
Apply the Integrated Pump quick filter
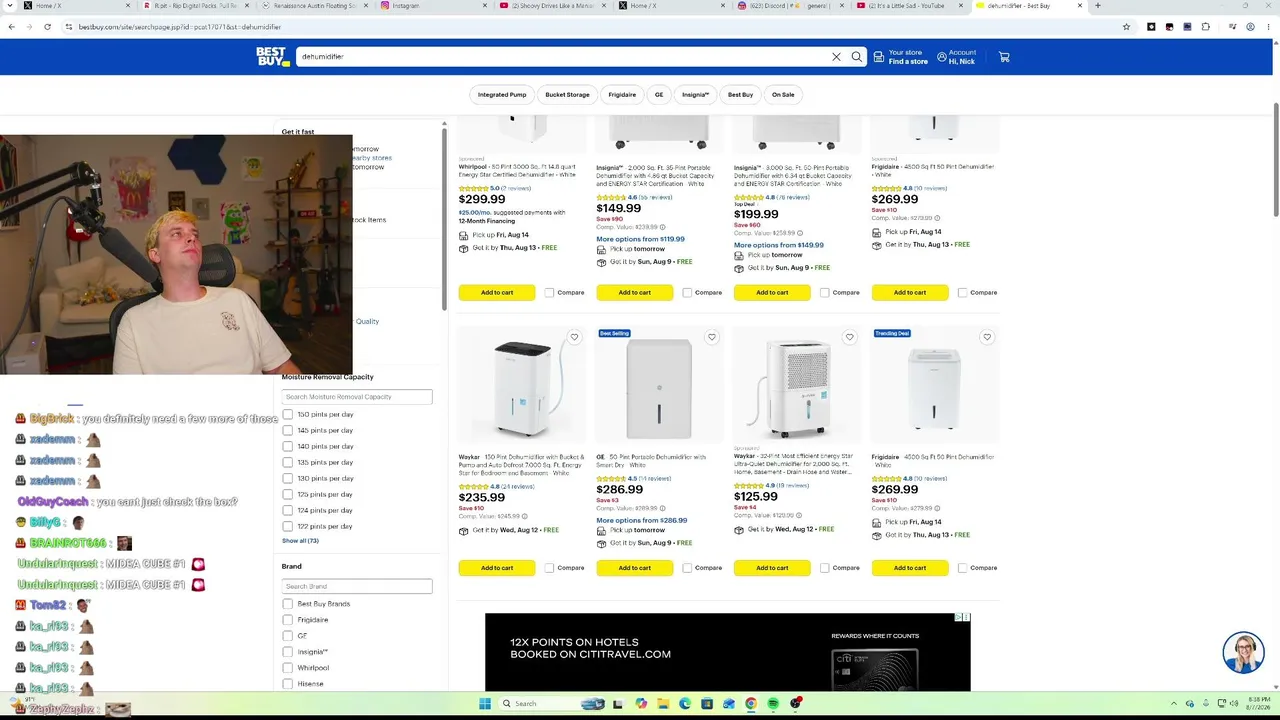pyautogui.click(x=502, y=95)
